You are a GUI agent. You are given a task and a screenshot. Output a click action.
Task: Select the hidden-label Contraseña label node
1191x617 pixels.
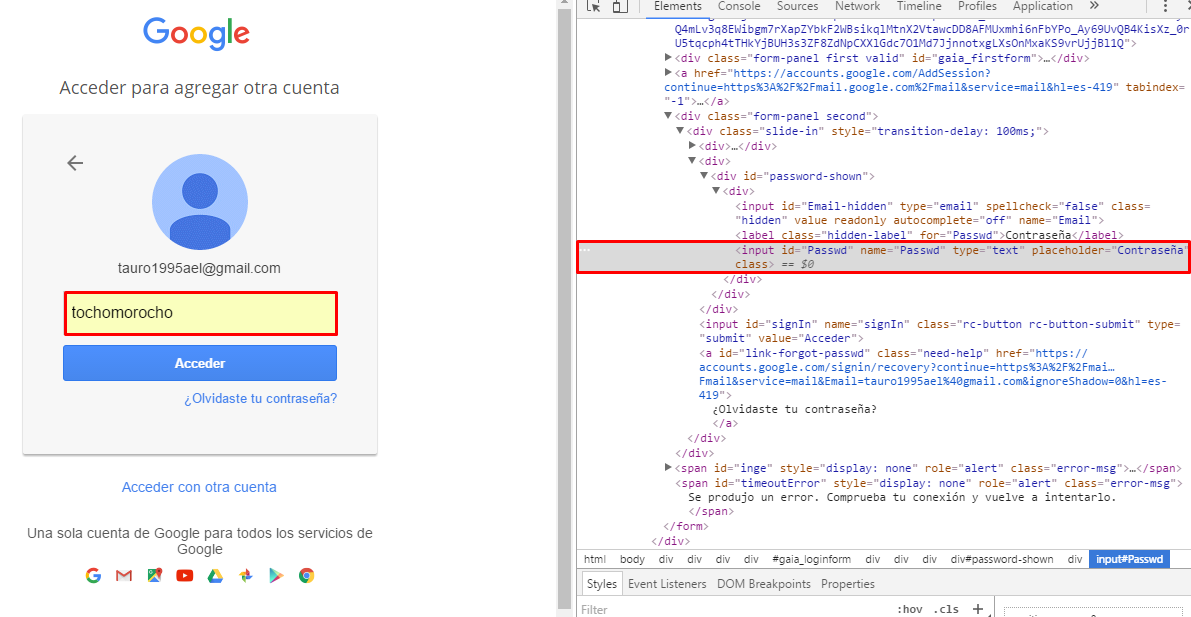click(x=929, y=236)
